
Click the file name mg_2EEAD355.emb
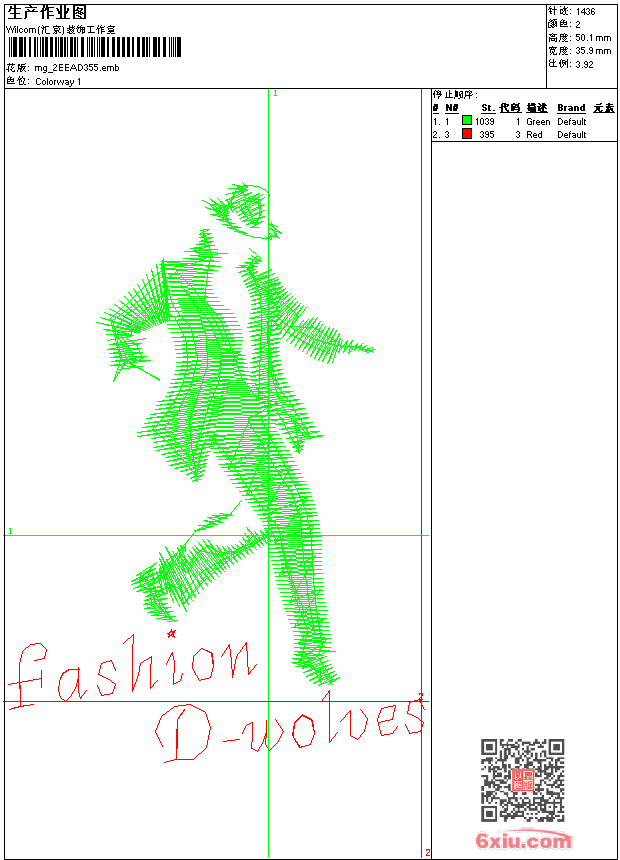tap(76, 67)
